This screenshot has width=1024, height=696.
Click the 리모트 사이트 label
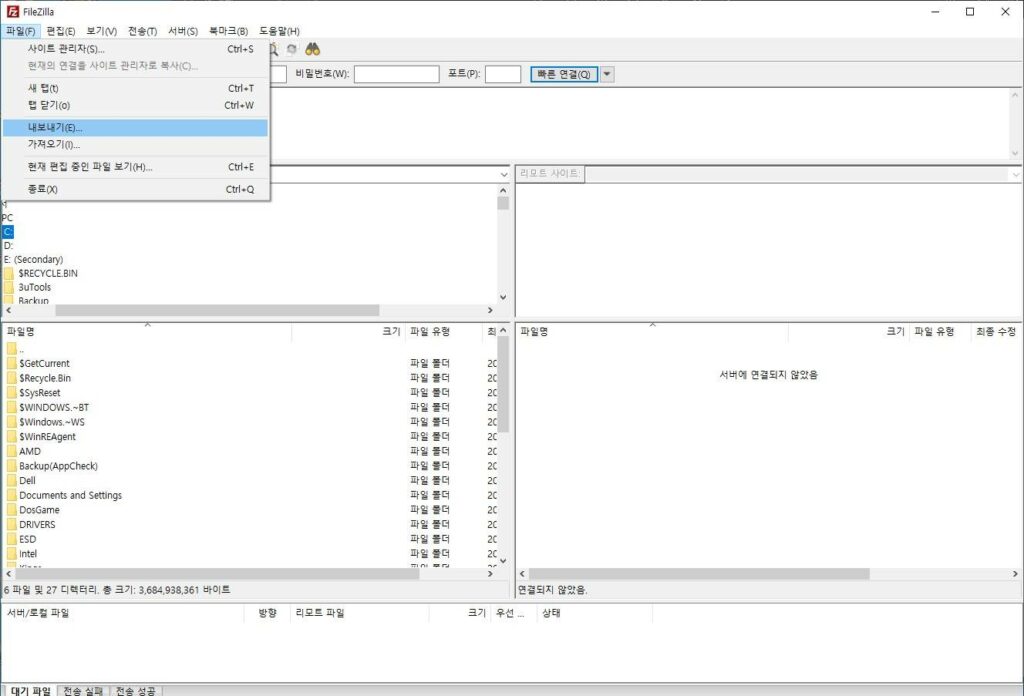pyautogui.click(x=549, y=174)
